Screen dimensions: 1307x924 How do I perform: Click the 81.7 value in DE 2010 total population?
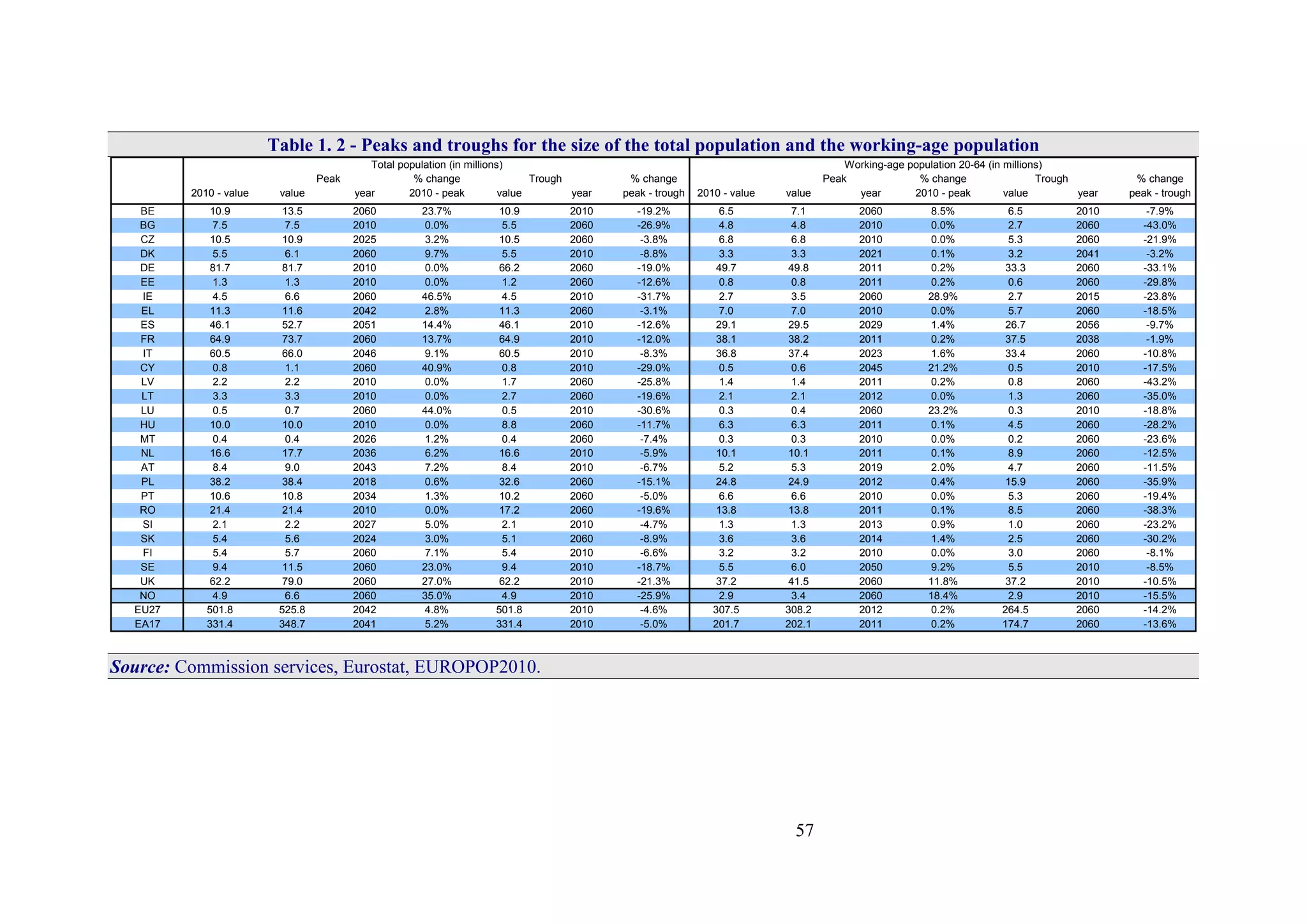click(x=220, y=268)
